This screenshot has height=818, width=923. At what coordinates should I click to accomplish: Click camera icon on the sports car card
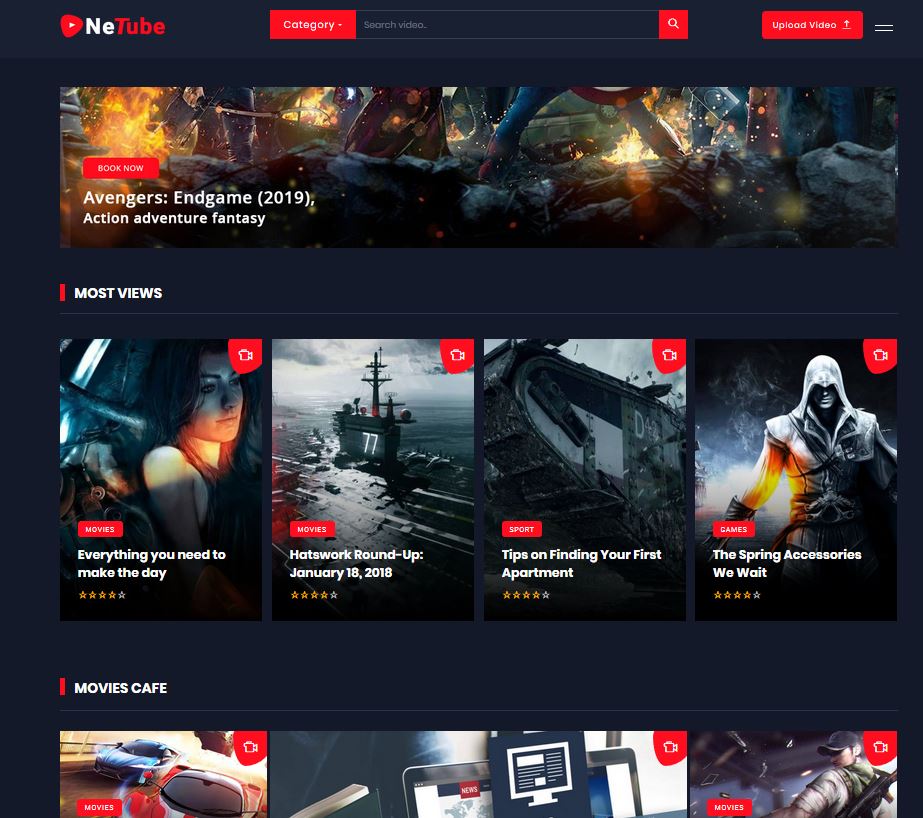pos(251,747)
